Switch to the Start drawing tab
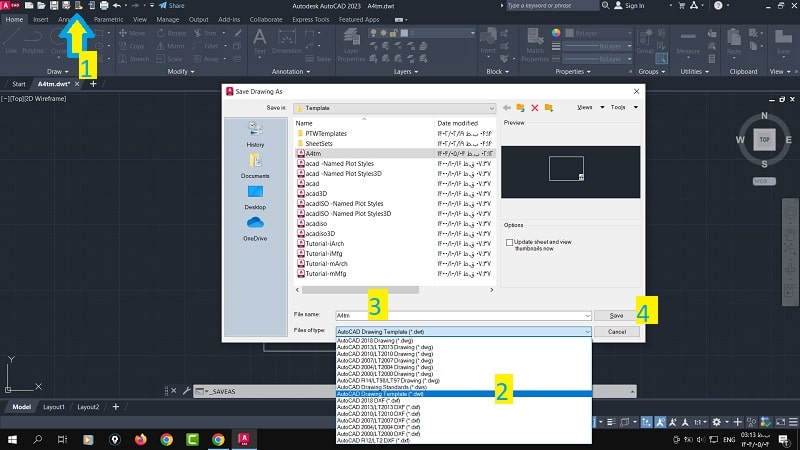The height and width of the screenshot is (450, 800). 19,84
